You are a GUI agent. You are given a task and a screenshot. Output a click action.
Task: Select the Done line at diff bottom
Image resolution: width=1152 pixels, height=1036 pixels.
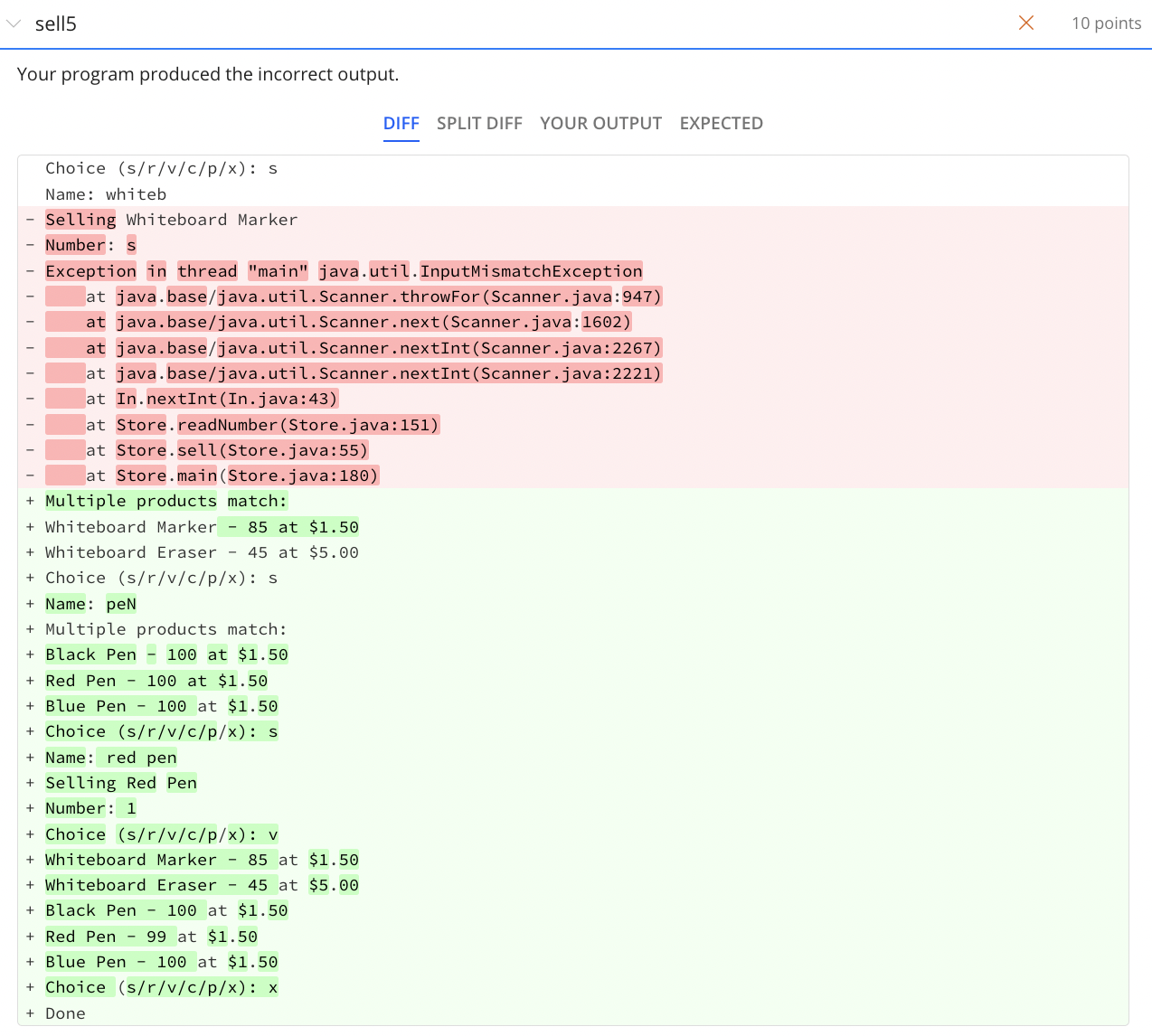click(x=65, y=1012)
